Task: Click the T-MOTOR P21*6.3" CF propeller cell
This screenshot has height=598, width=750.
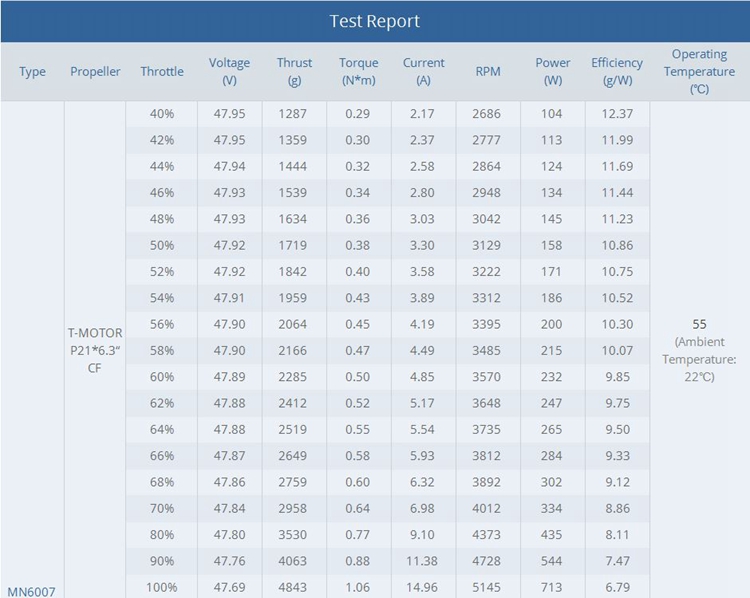Action: coord(95,350)
